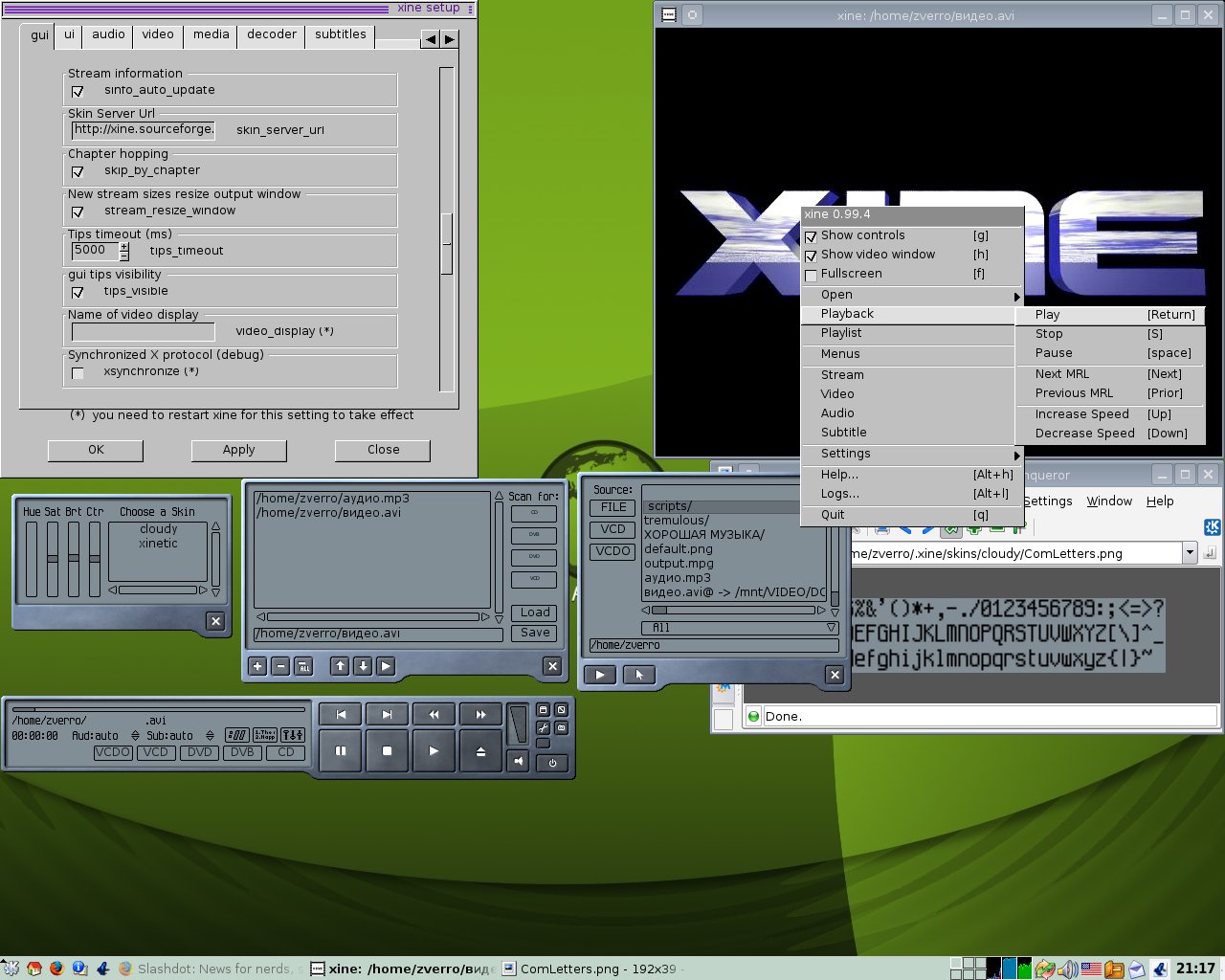The width and height of the screenshot is (1225, 980).
Task: Open the stream info 00 counter icon
Action: (237, 735)
